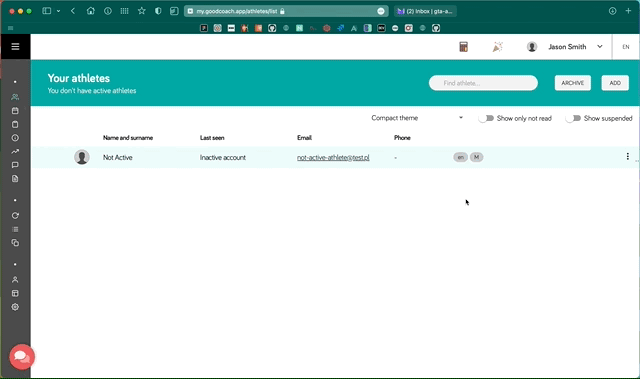Expand the Jason Smith account chevron
640x379 pixels.
click(600, 47)
